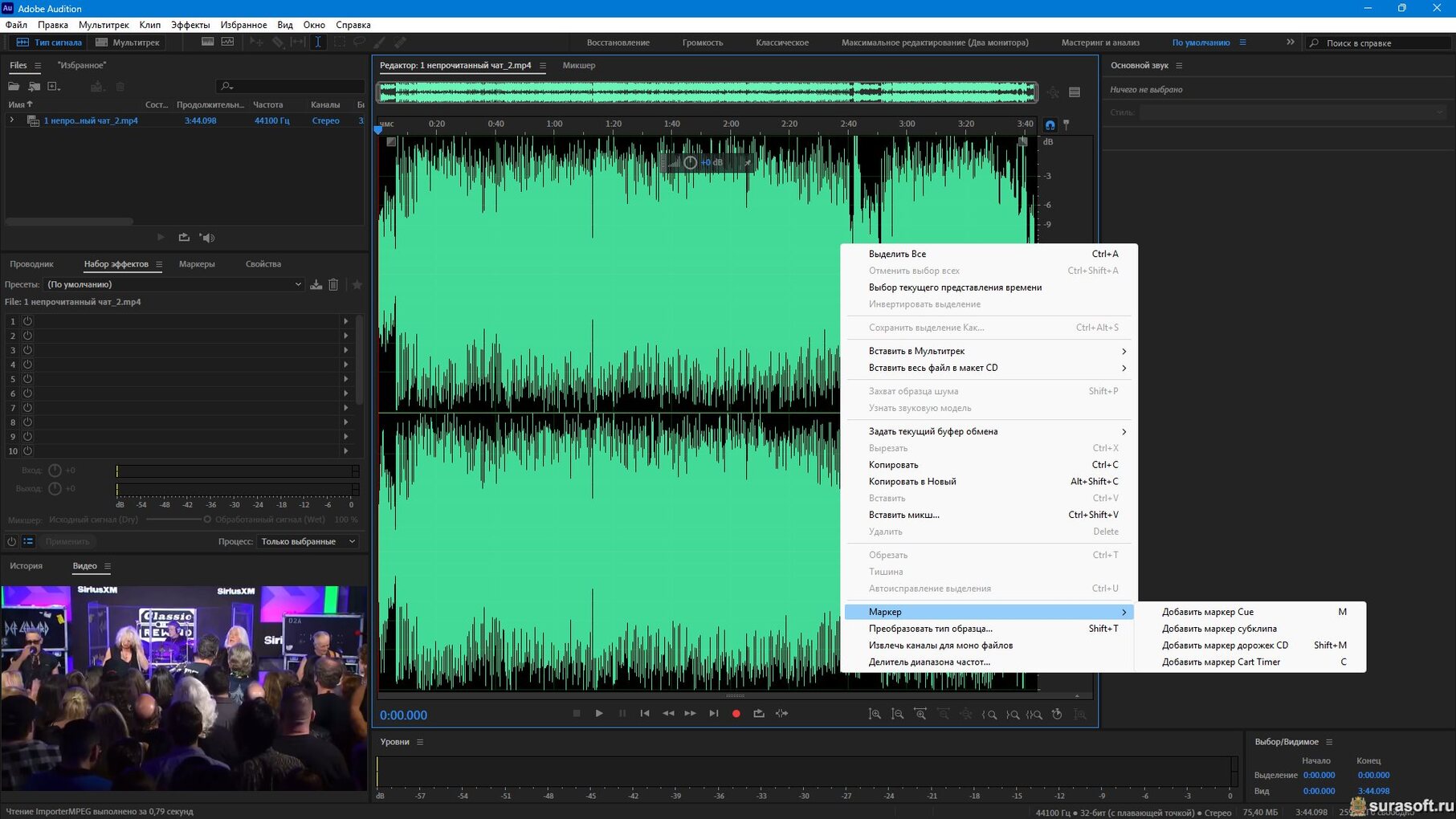Open effect slot 4 arrow menu

click(346, 365)
